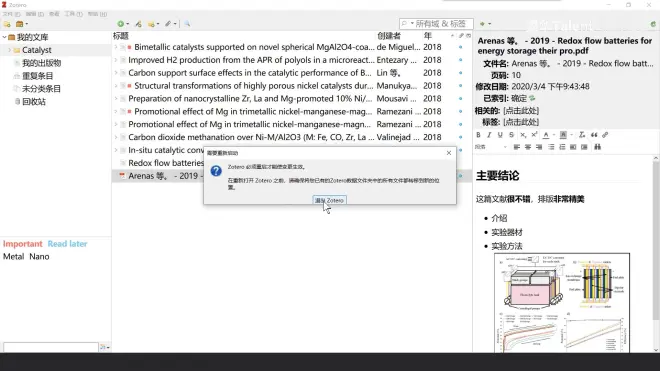Open 重复条目 in the library tree
This screenshot has width=660, height=371.
click(x=37, y=76)
